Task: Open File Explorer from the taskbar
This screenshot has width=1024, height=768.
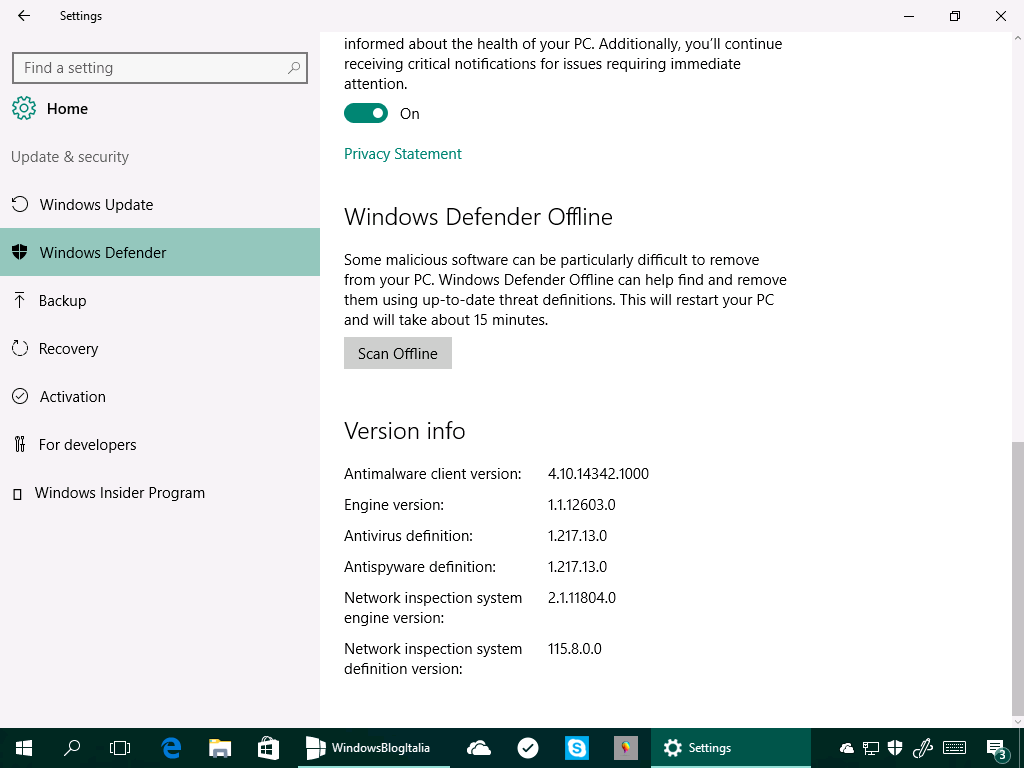Action: point(220,748)
